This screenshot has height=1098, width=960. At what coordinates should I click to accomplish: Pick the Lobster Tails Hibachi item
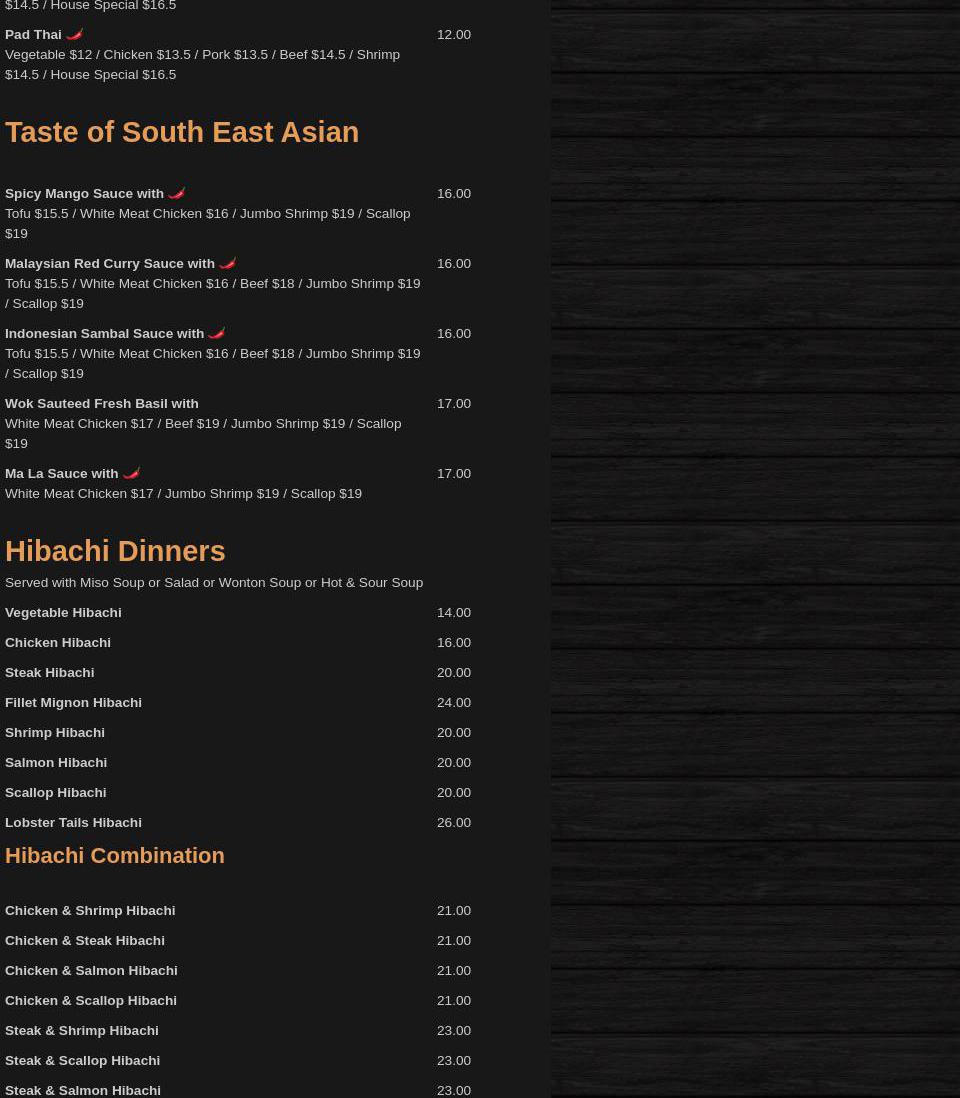point(73,823)
